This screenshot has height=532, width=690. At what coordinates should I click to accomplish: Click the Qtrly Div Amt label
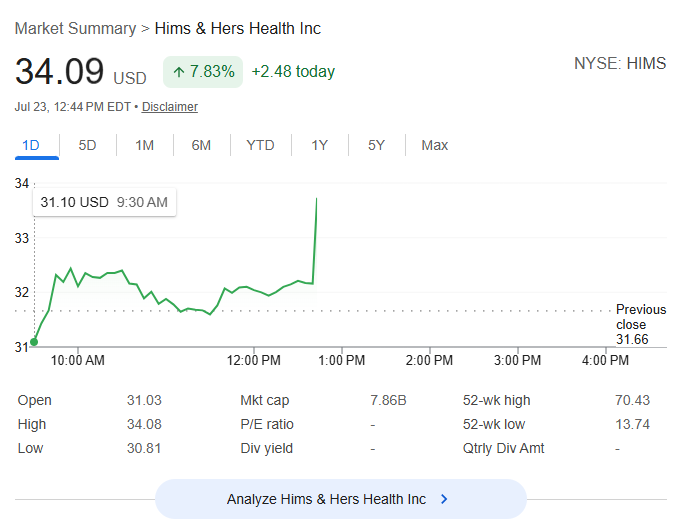503,448
